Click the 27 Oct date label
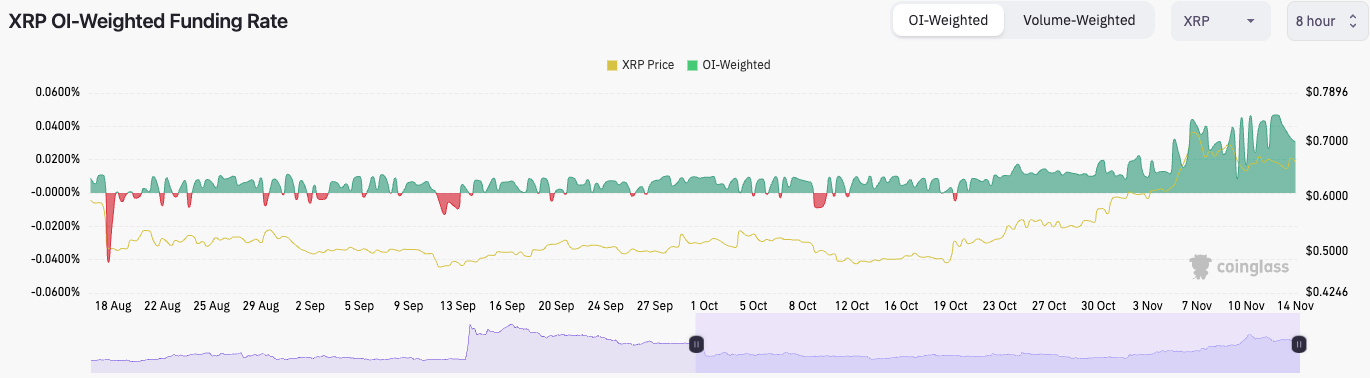Image resolution: width=1370 pixels, height=378 pixels. [1049, 306]
